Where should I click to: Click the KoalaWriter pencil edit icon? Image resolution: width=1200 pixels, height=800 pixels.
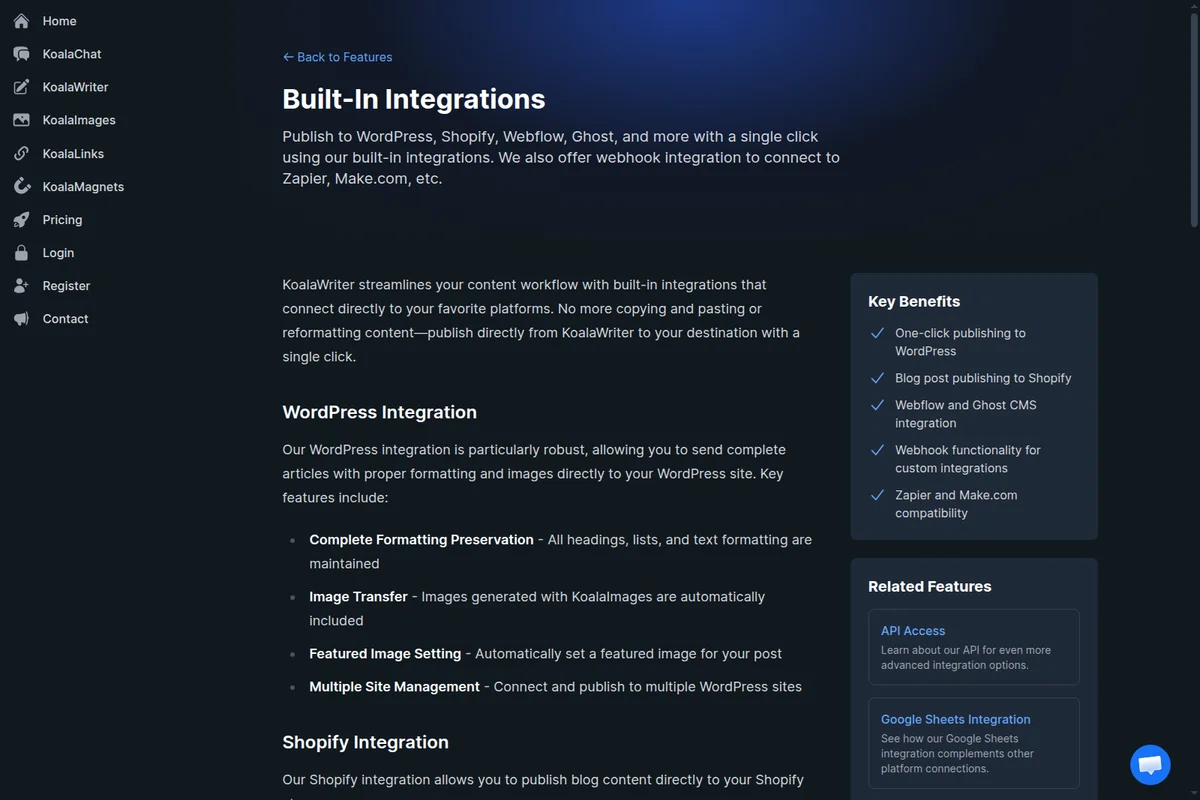[x=21, y=87]
